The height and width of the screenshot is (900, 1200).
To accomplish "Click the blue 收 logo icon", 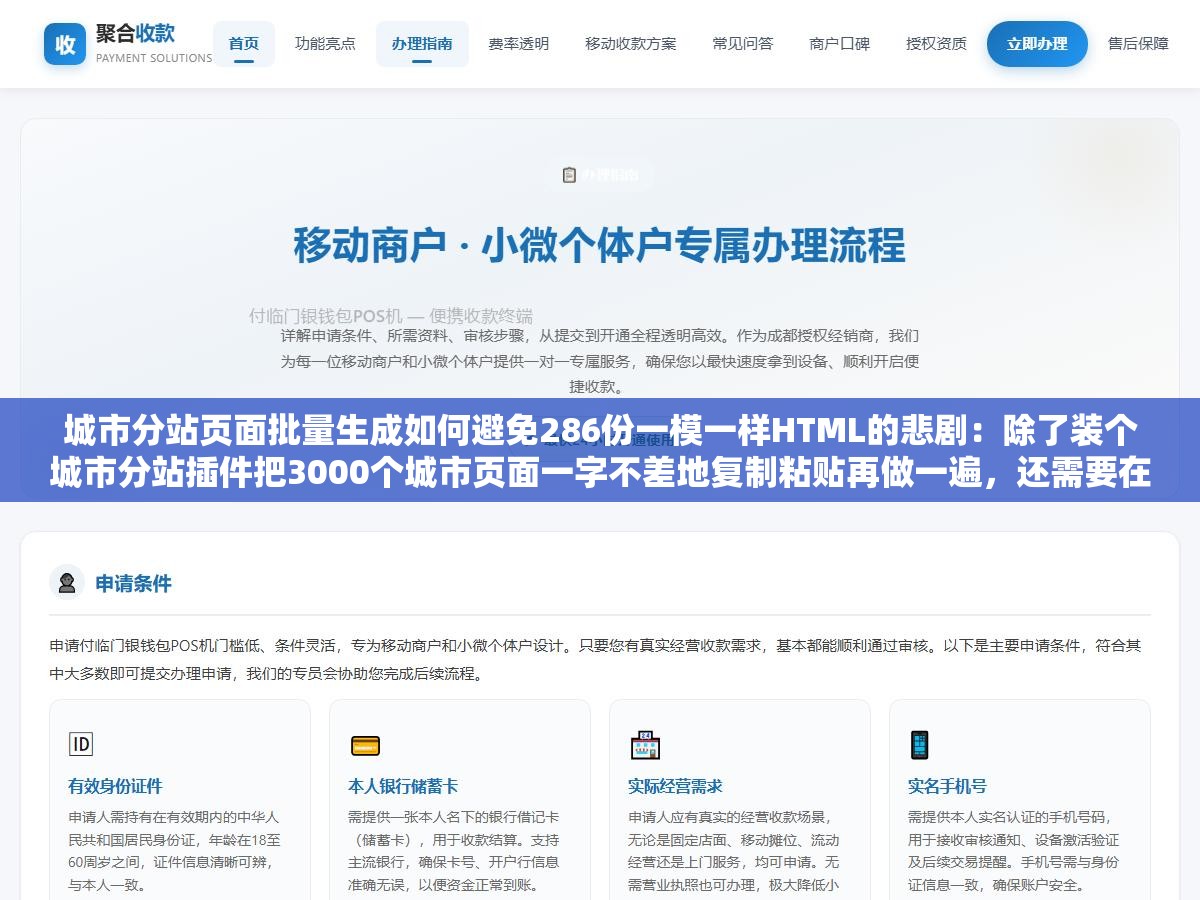I will pos(65,44).
